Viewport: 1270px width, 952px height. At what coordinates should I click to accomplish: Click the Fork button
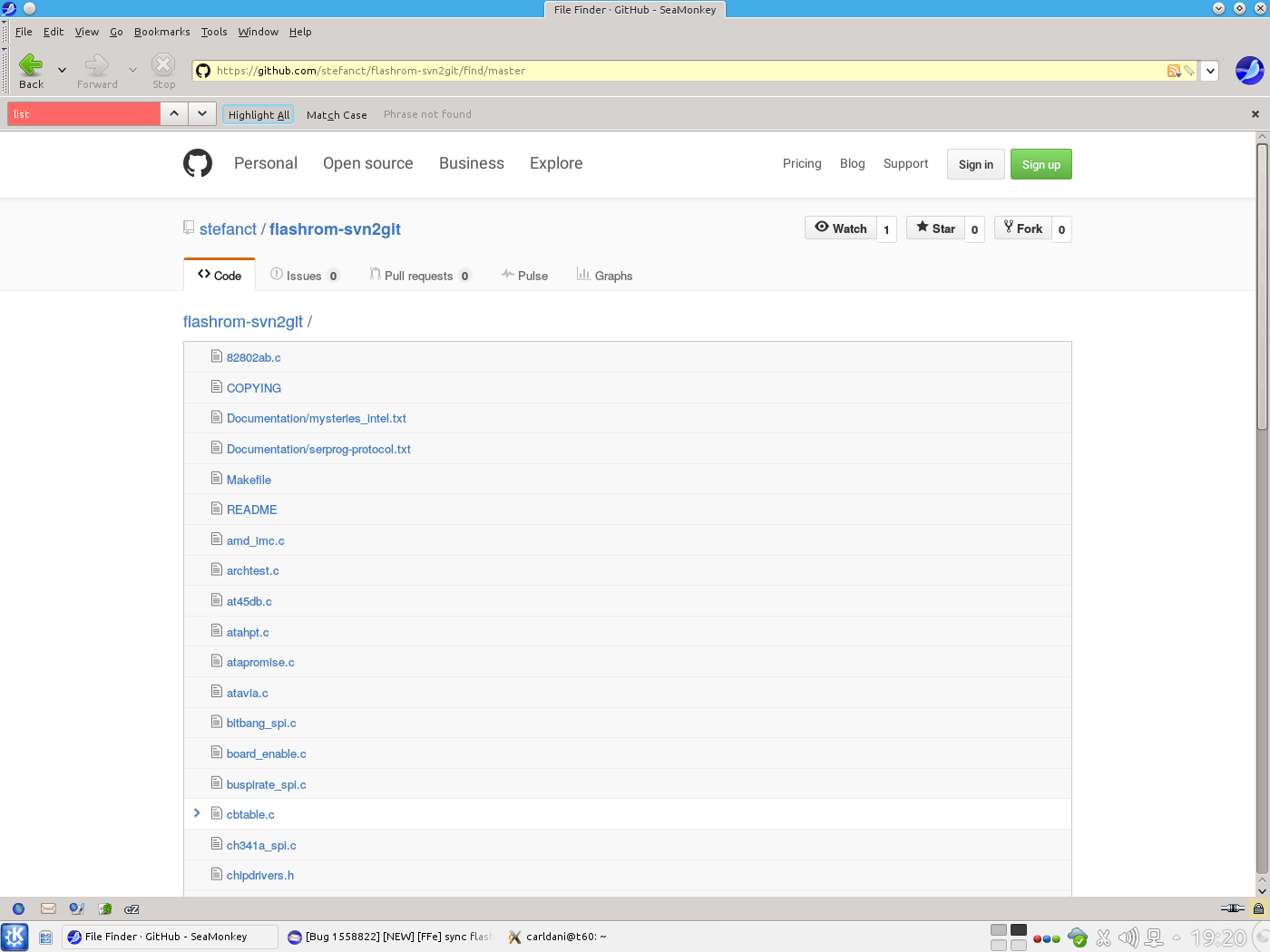click(x=1023, y=228)
